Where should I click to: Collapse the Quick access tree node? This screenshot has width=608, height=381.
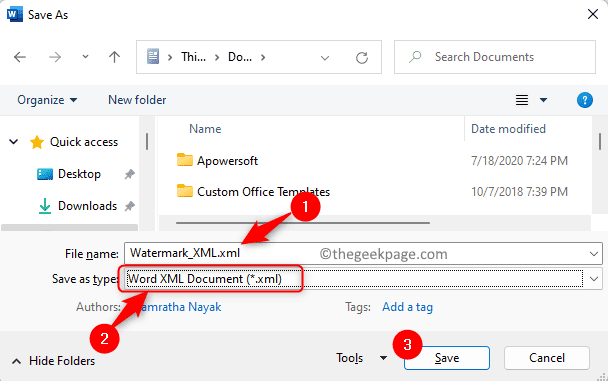tap(14, 142)
